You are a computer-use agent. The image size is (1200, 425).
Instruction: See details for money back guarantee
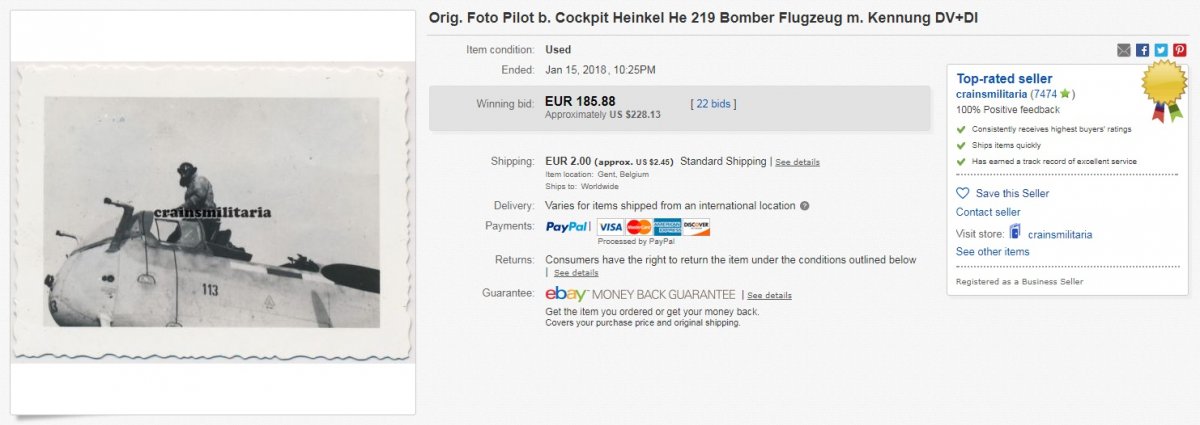coord(769,296)
